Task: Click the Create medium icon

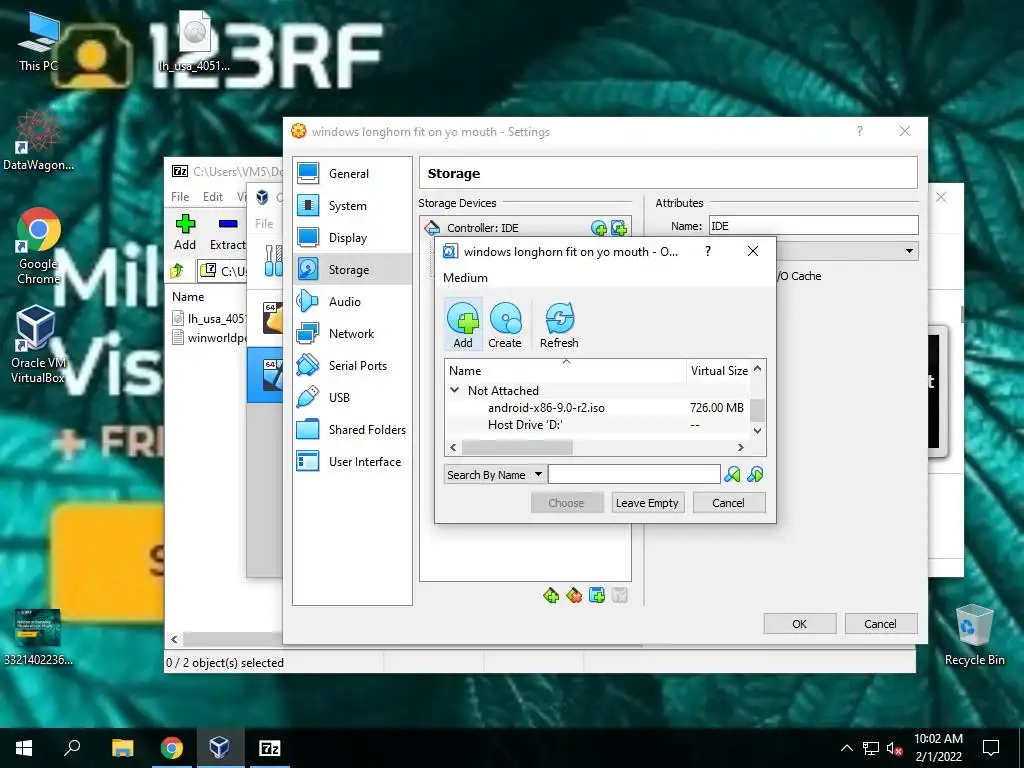Action: (505, 325)
